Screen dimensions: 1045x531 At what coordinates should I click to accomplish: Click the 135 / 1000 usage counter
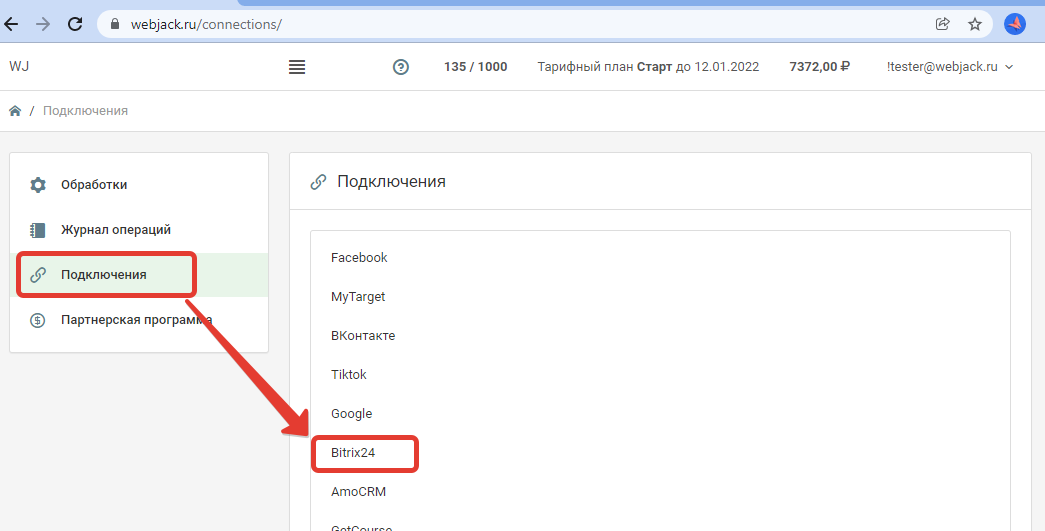pos(475,67)
